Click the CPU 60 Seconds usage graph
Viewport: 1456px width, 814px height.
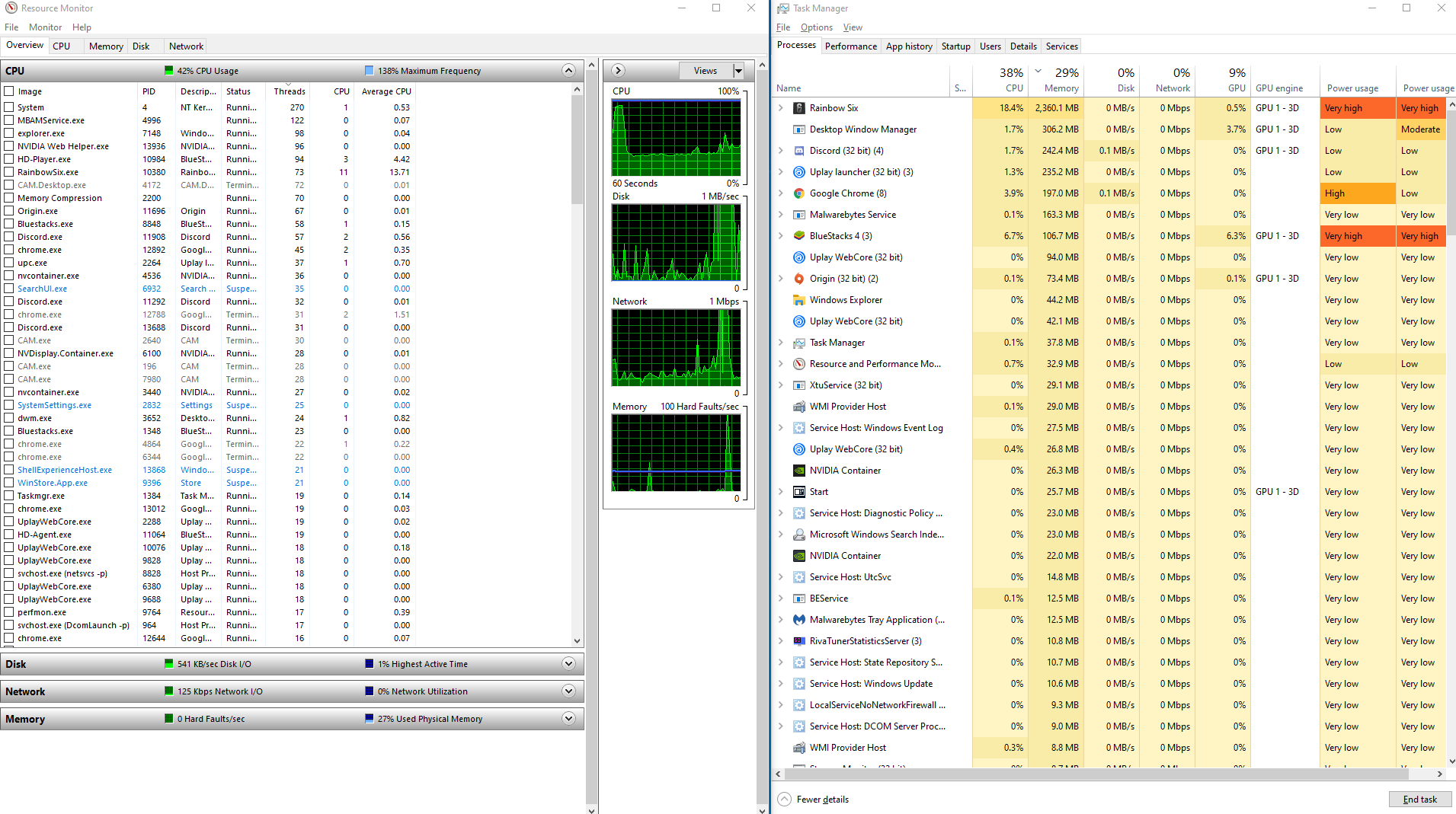676,138
